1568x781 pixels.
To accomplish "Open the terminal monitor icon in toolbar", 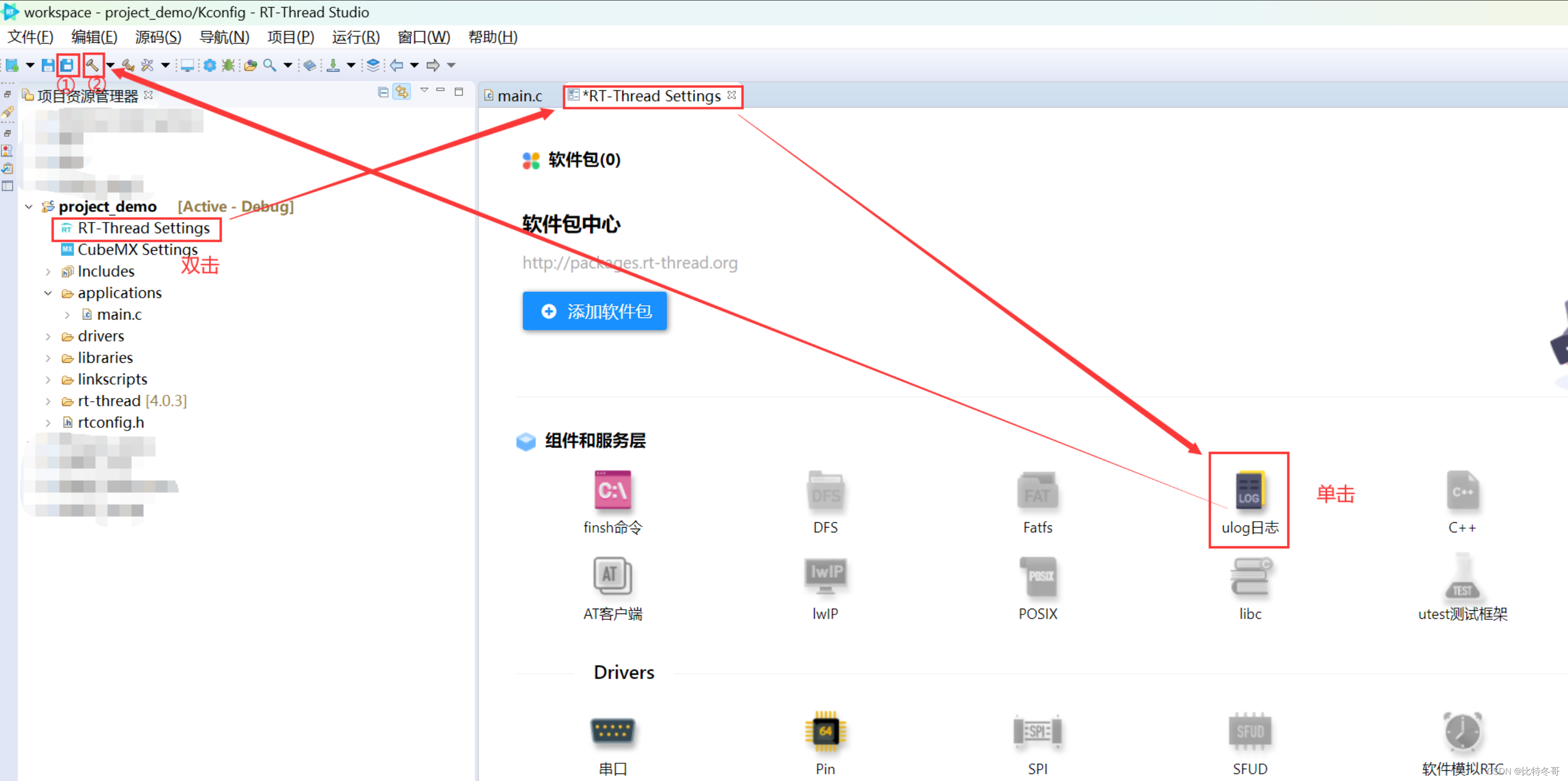I will (187, 65).
